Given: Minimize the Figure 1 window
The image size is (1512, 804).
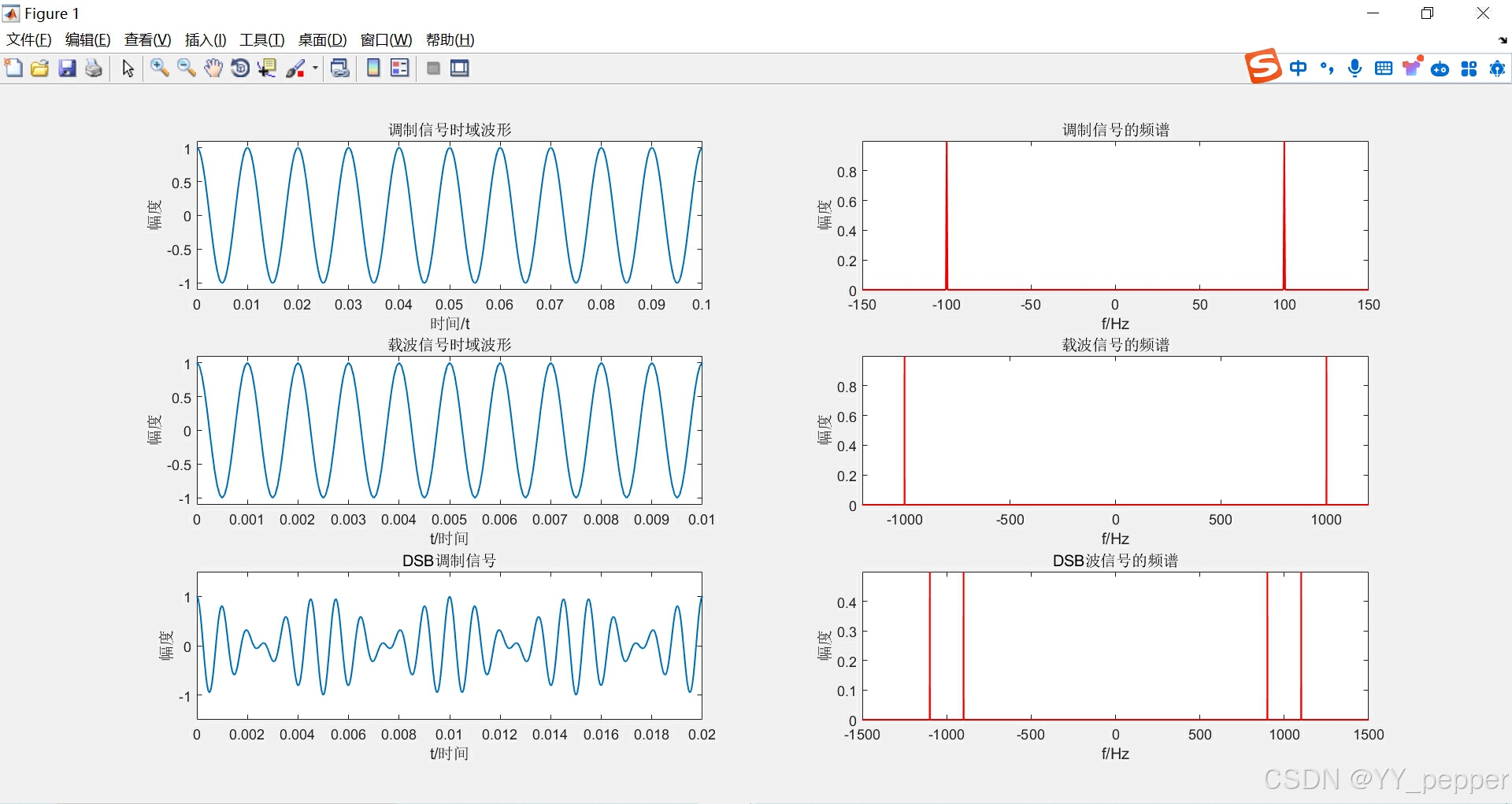Looking at the screenshot, I should tap(1373, 13).
